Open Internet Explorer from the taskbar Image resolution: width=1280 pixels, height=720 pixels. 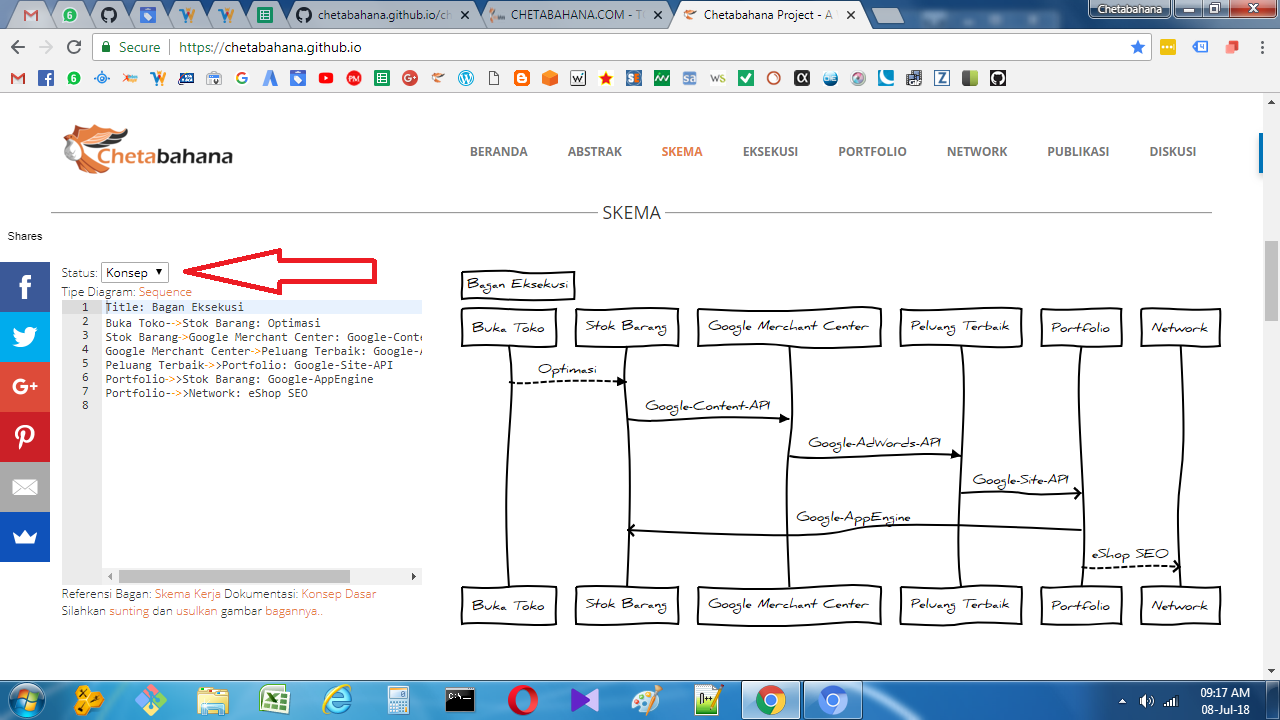click(x=339, y=700)
